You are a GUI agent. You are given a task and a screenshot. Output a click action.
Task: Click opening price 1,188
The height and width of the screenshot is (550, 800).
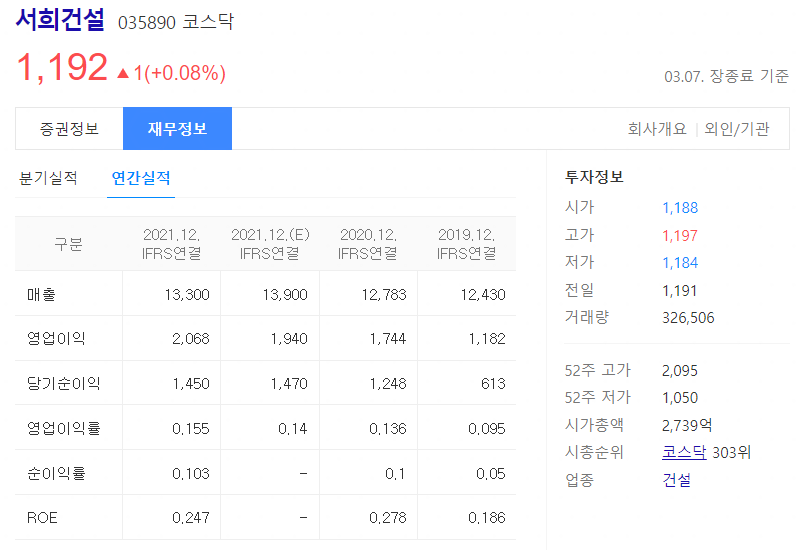[x=680, y=208]
